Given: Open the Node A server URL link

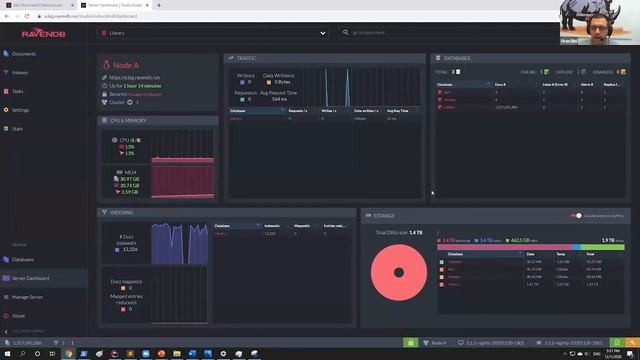Looking at the screenshot, I should click(x=134, y=78).
